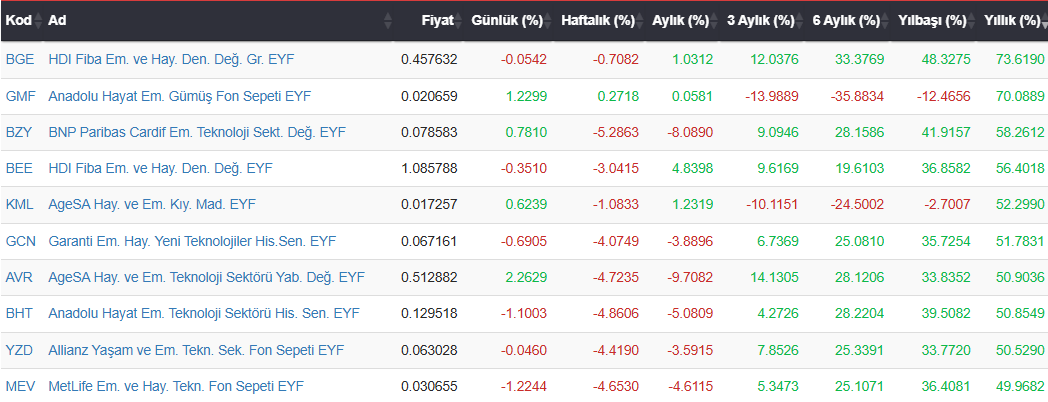This screenshot has height=402, width=1048.
Task: Select BHT daily change -1.1003
Action: [524, 314]
